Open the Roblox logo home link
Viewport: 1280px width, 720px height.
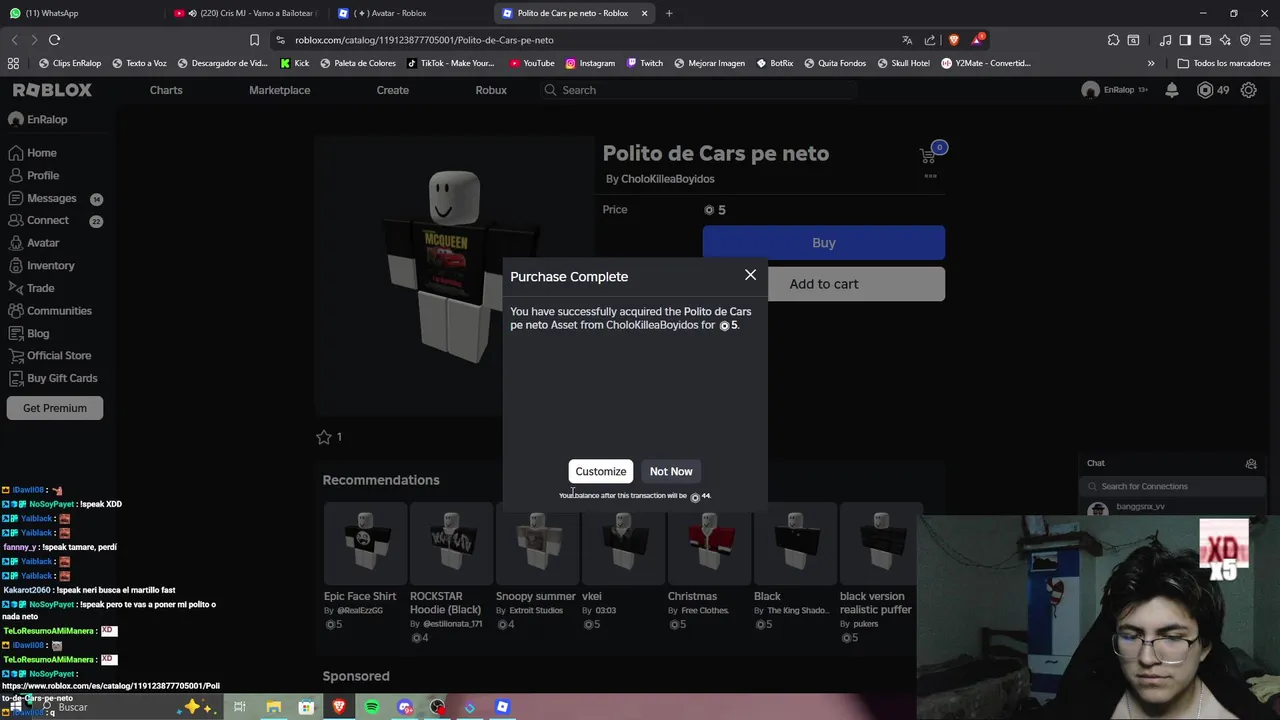(52, 90)
